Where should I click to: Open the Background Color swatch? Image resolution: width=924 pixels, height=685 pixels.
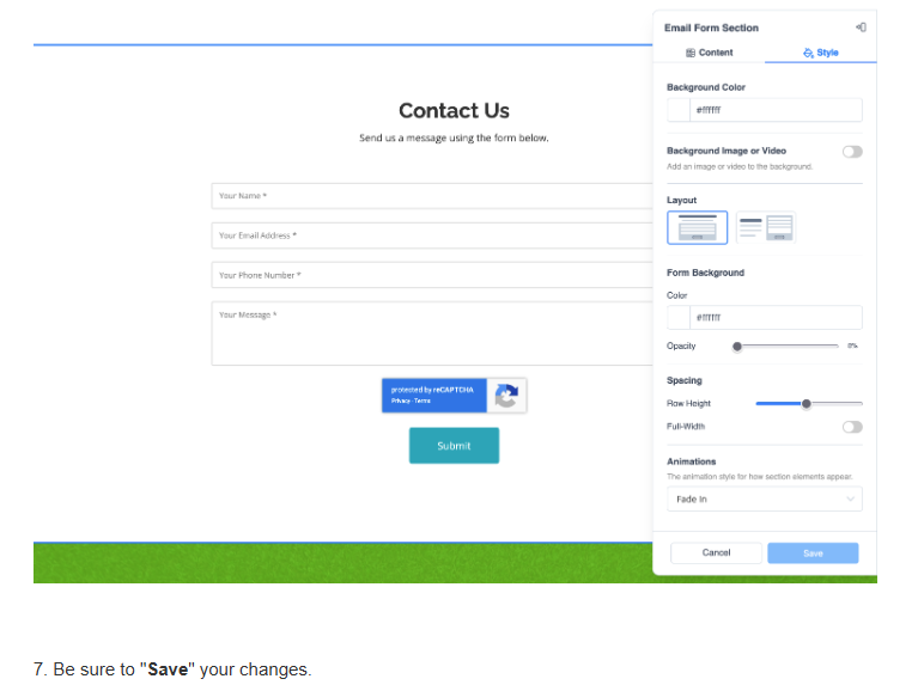coord(678,110)
